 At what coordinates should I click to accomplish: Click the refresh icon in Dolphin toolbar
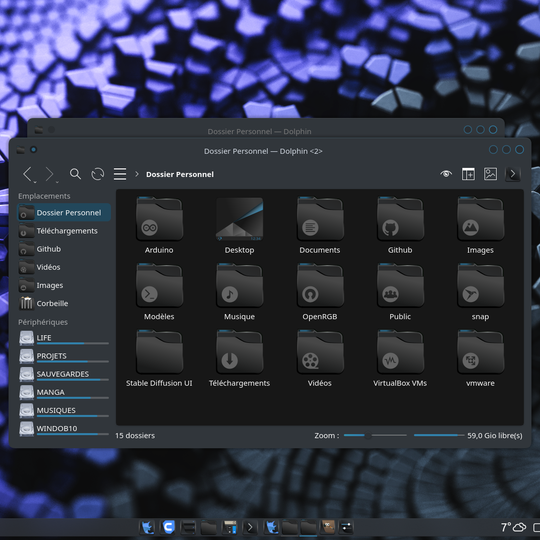pyautogui.click(x=97, y=174)
